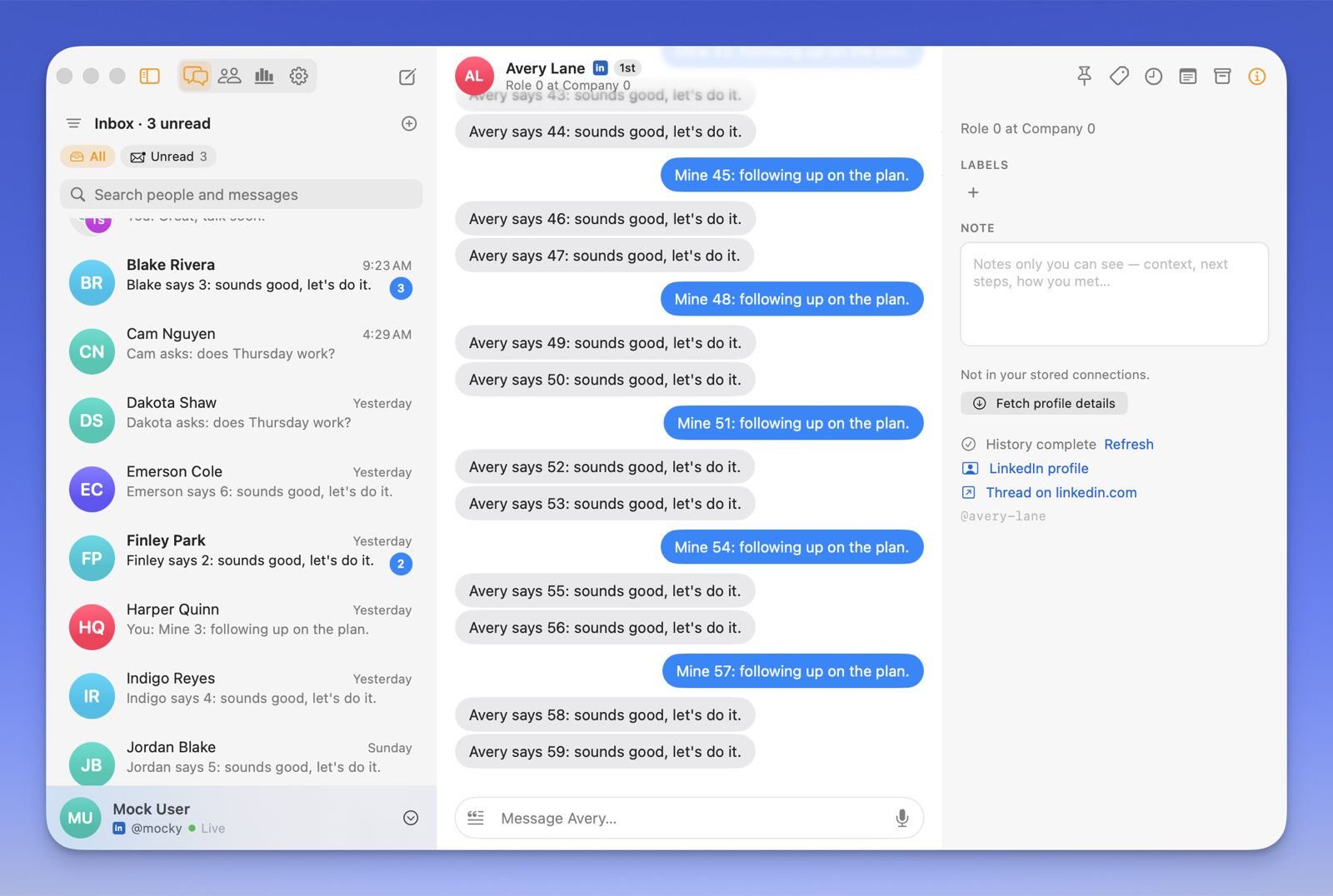Open Jordan Blake conversation
The width and height of the screenshot is (1333, 896).
[x=242, y=759]
